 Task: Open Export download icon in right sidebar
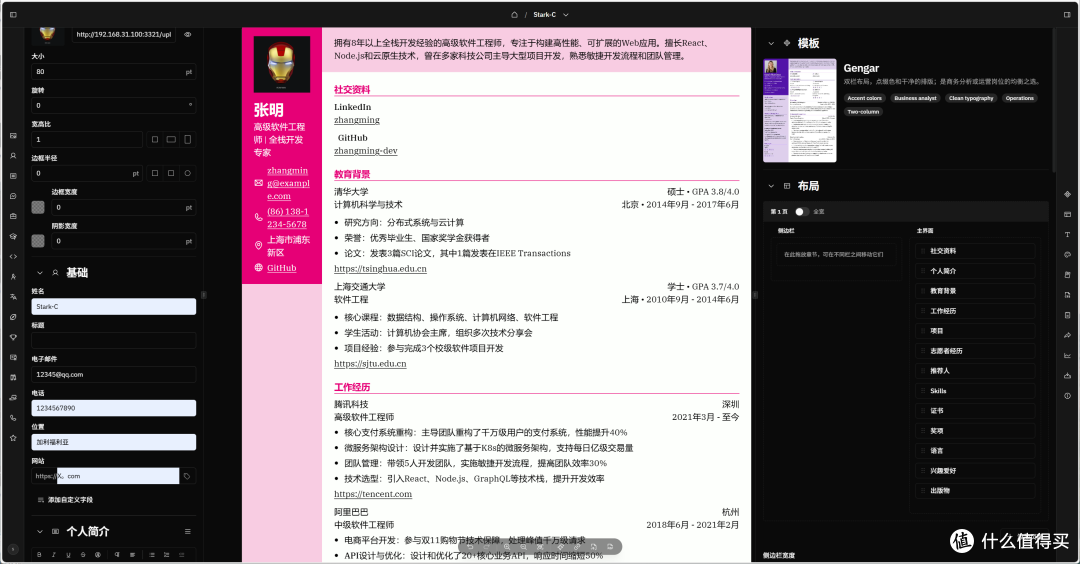coord(1067,375)
